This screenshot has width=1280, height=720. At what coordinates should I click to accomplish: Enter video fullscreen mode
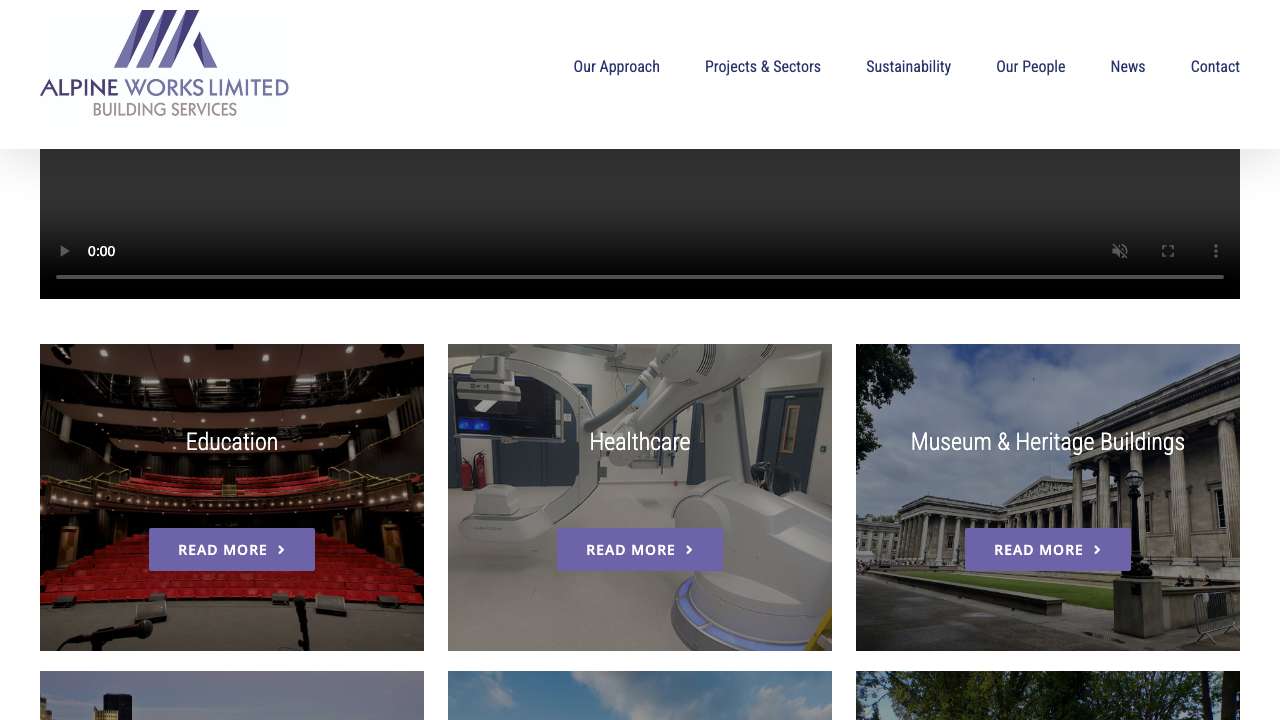1168,251
